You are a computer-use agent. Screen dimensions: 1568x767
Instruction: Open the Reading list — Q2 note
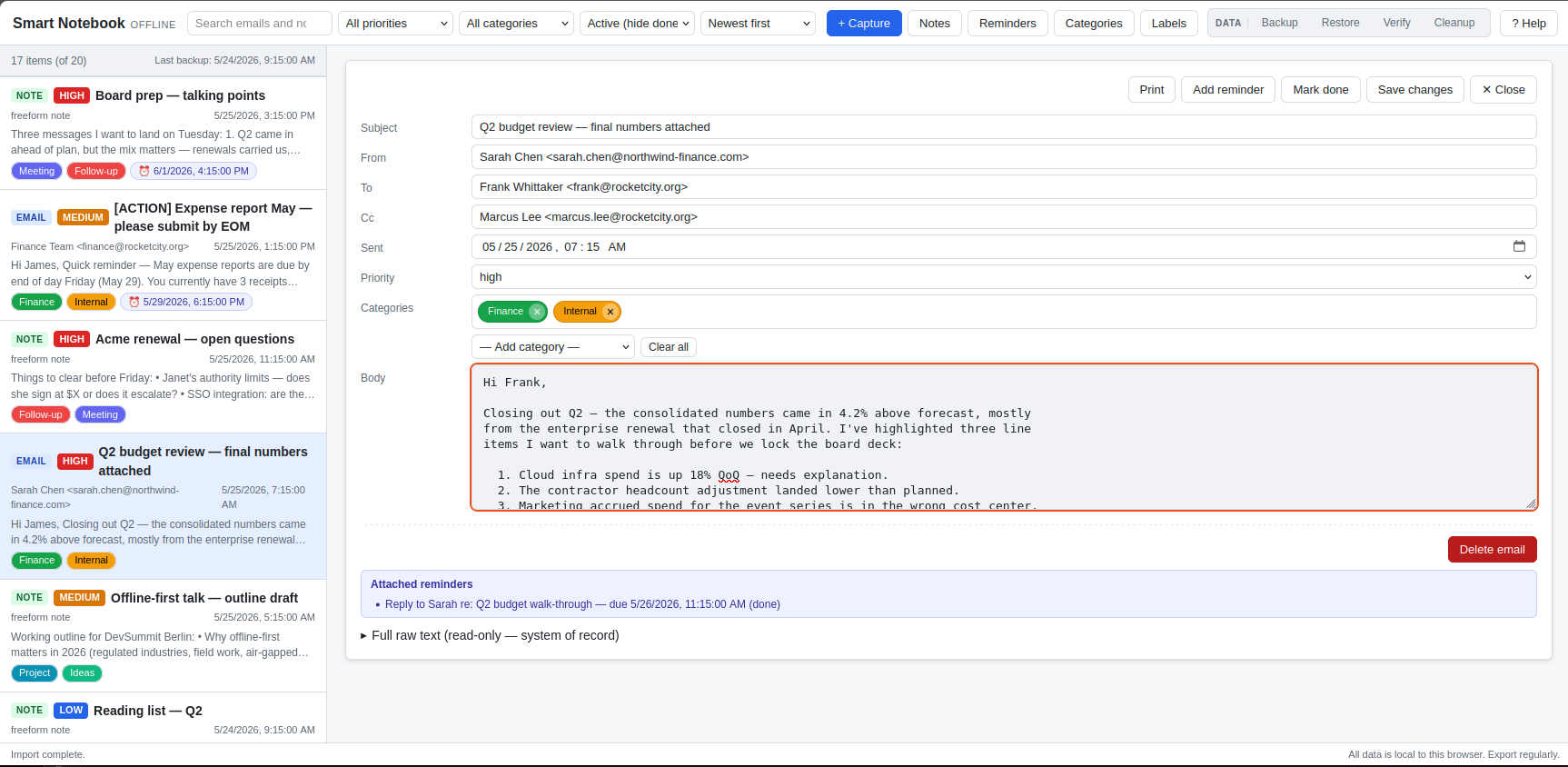click(x=163, y=718)
